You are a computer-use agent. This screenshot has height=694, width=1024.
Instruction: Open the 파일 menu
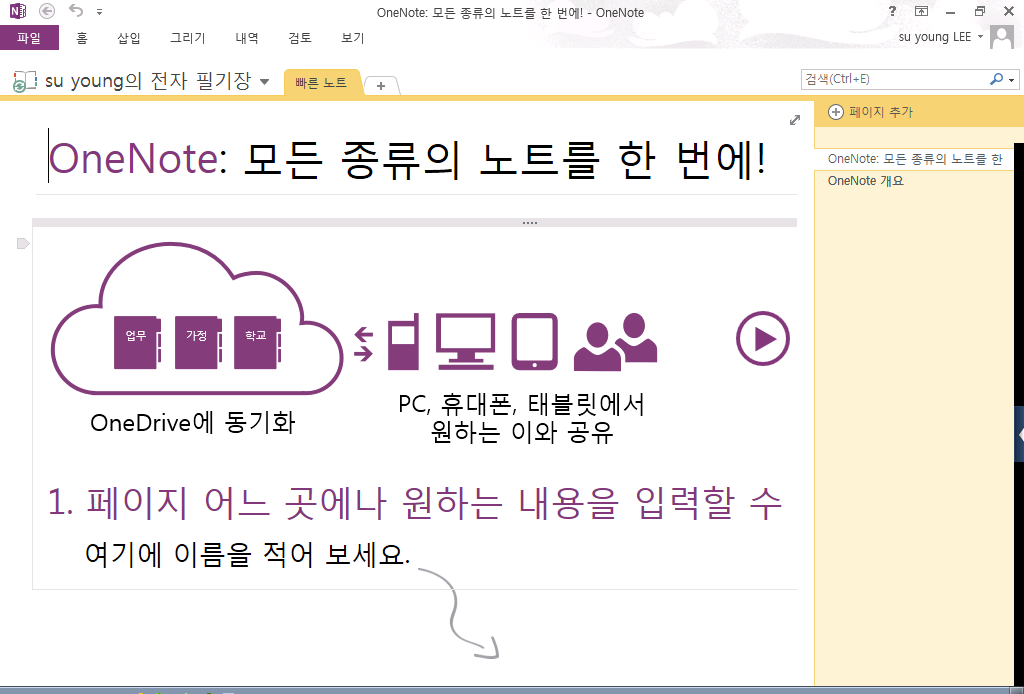click(29, 38)
